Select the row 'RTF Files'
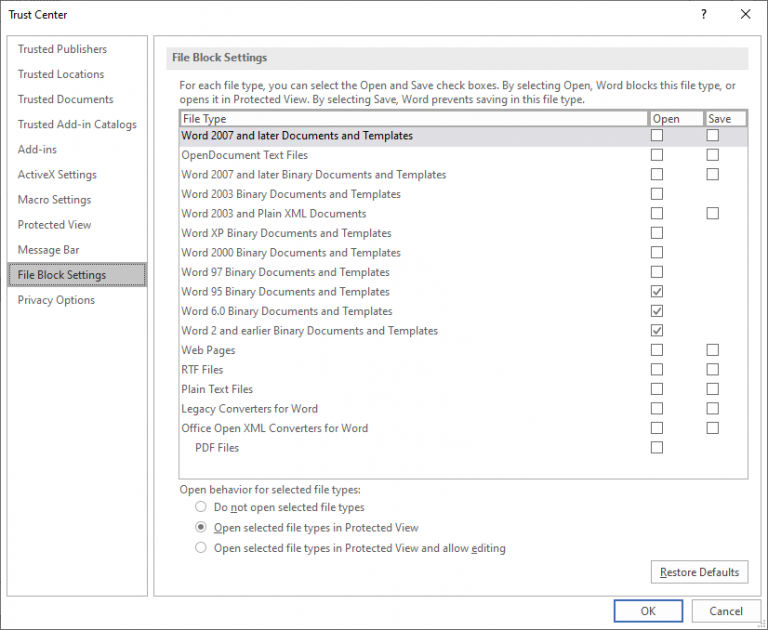Screen dimensions: 768x630 463,369
